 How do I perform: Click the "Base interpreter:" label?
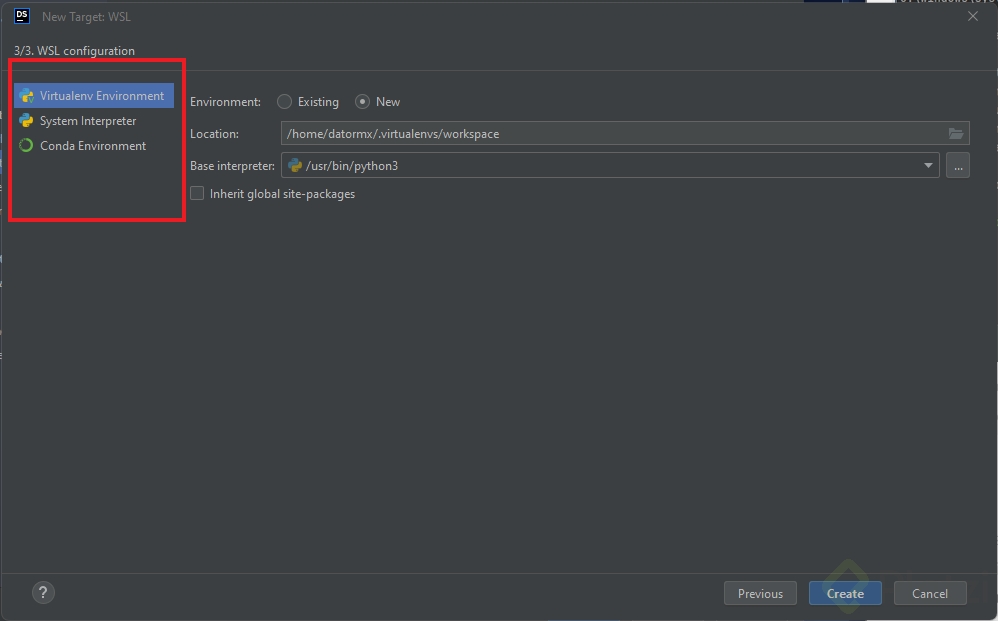pos(232,165)
